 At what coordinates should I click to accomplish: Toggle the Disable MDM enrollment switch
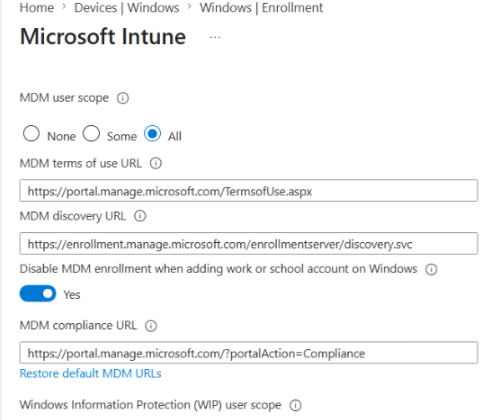(x=38, y=294)
